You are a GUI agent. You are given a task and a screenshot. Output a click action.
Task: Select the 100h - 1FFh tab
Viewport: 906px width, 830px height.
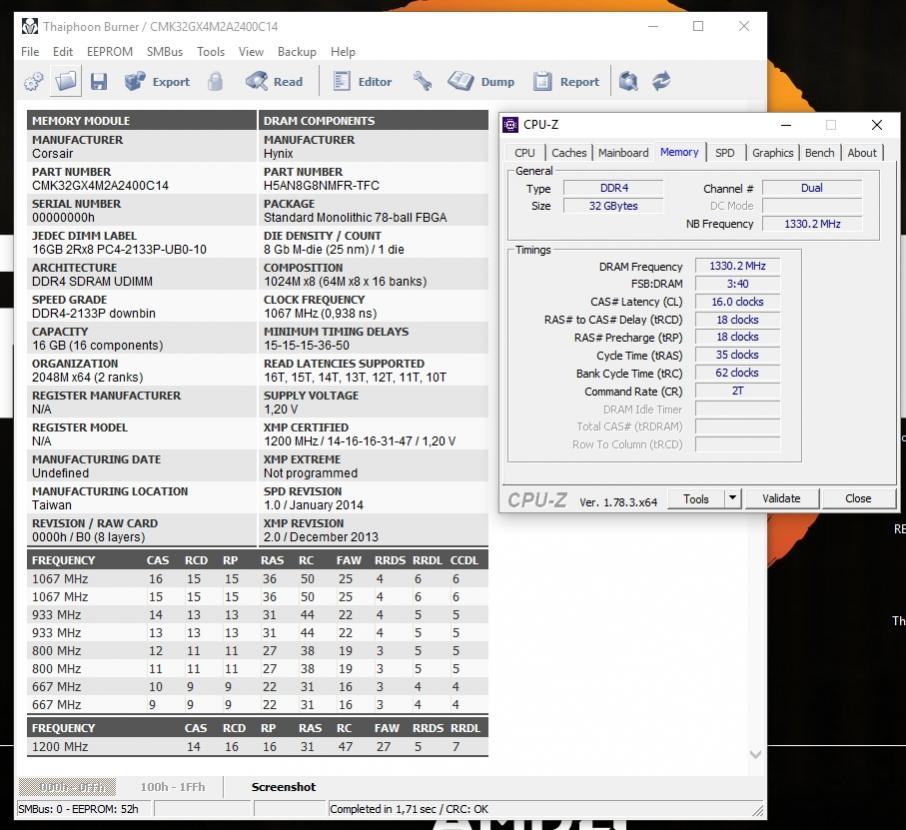tap(173, 787)
